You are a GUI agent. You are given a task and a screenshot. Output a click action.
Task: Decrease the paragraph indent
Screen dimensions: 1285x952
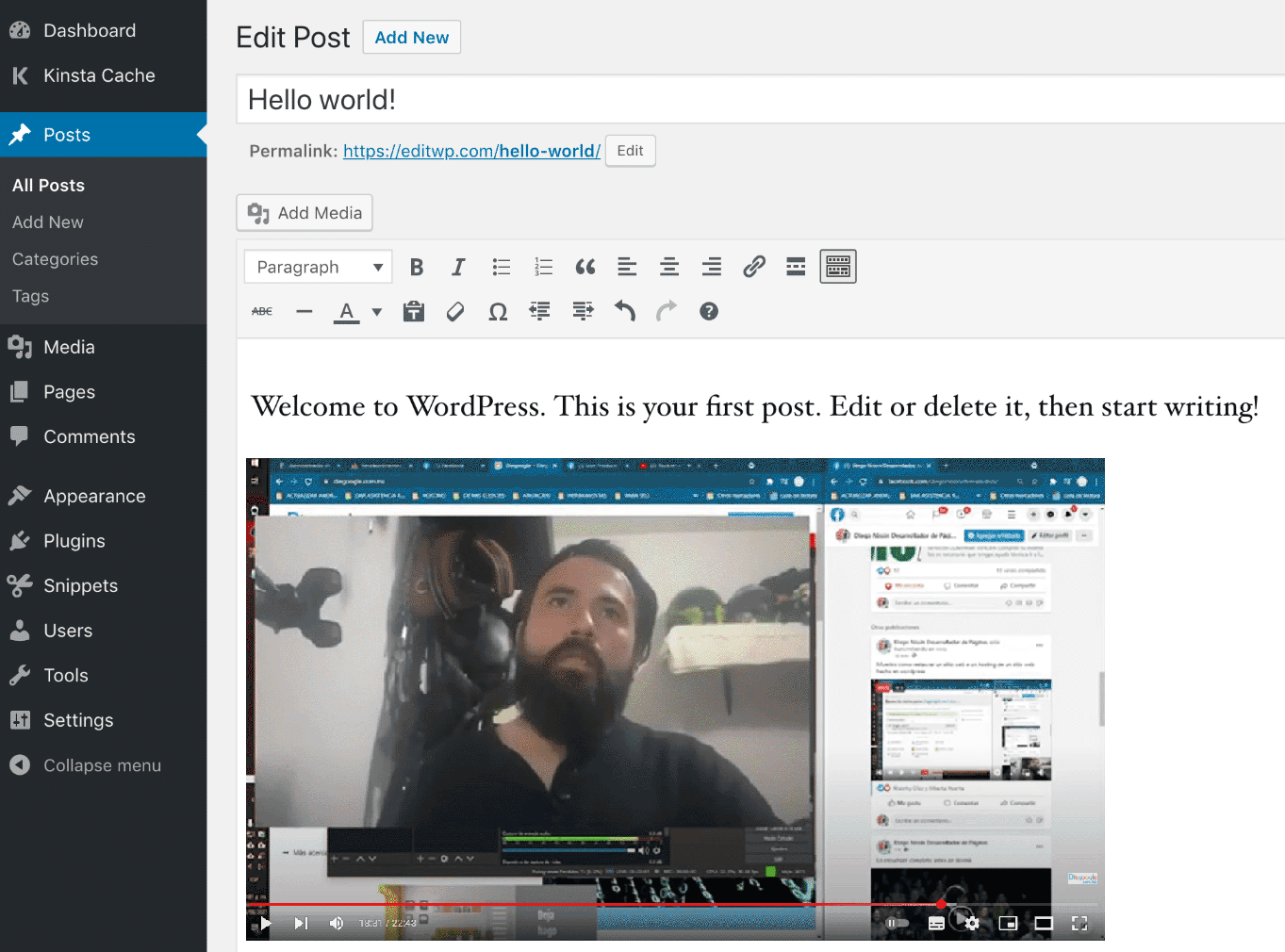540,311
